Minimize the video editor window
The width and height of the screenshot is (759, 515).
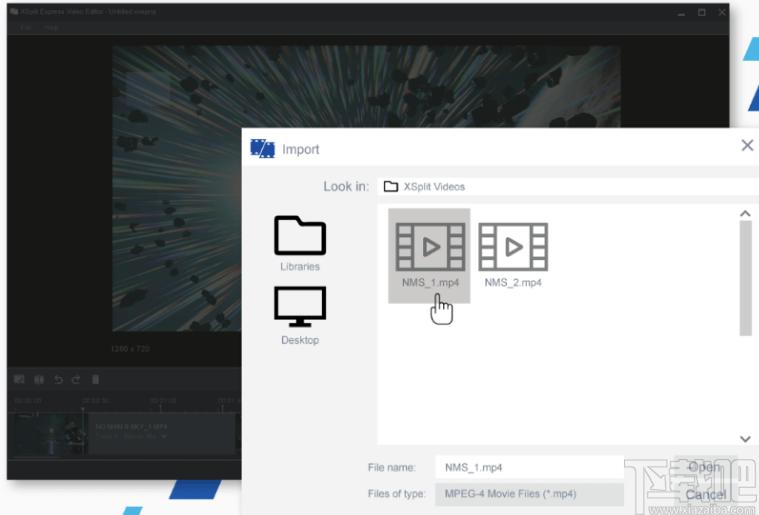(681, 13)
